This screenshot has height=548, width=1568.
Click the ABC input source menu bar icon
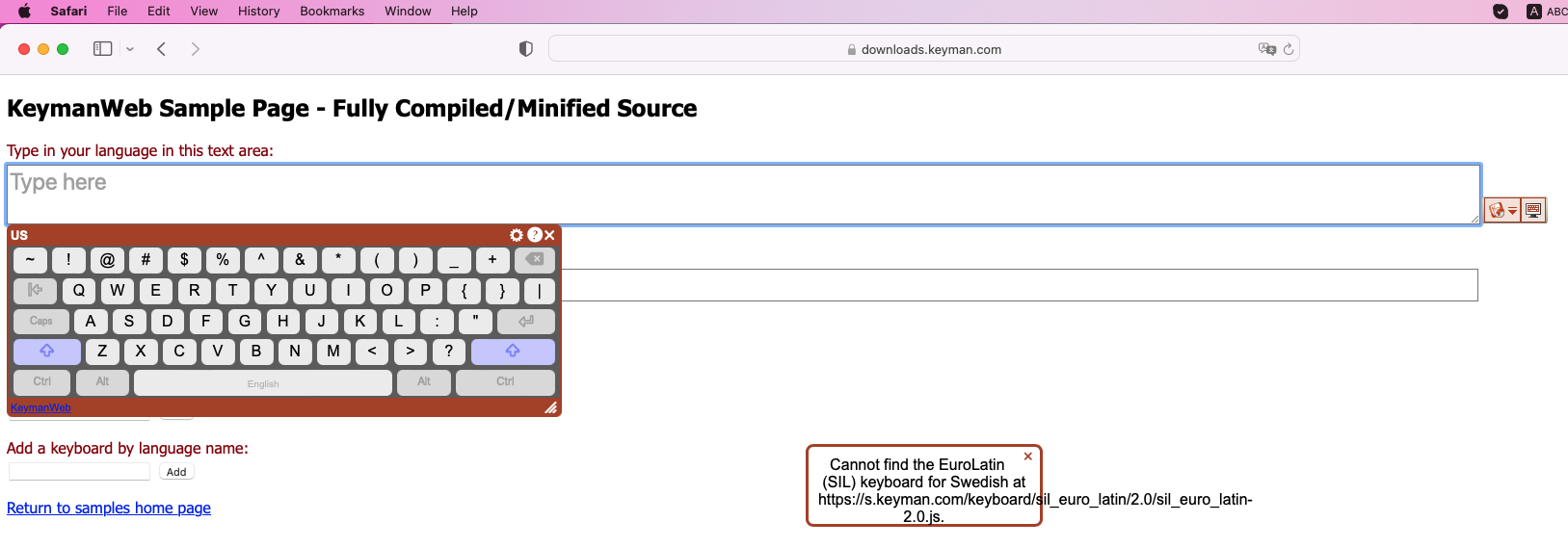pos(1546,12)
